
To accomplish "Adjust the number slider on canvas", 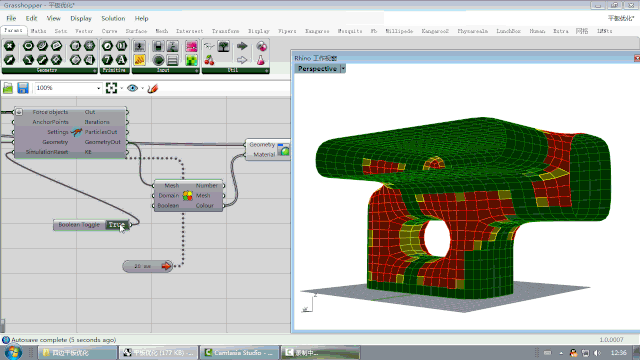I will 147,266.
